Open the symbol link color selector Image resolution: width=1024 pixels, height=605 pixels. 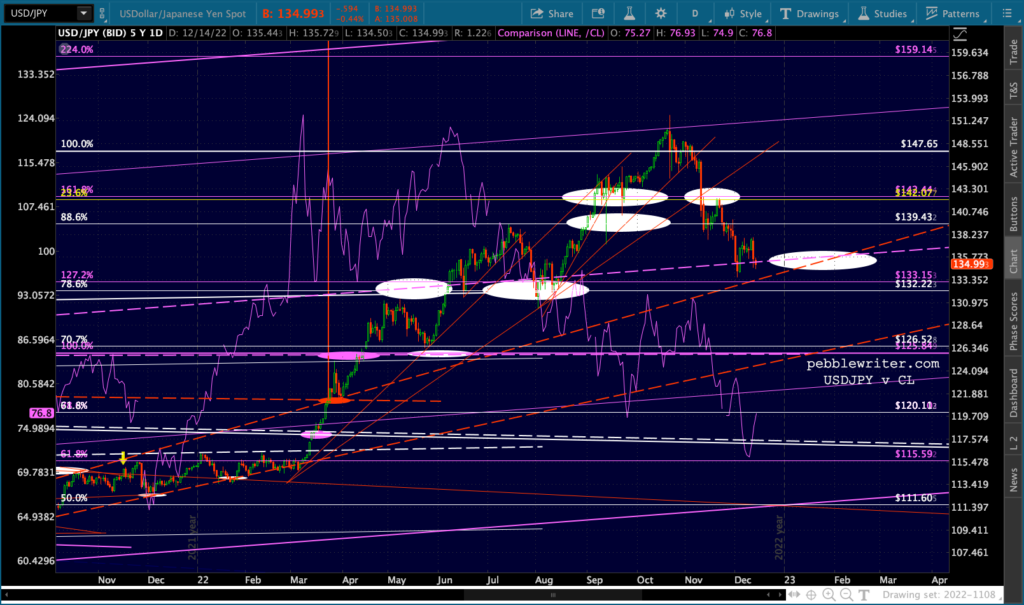102,13
